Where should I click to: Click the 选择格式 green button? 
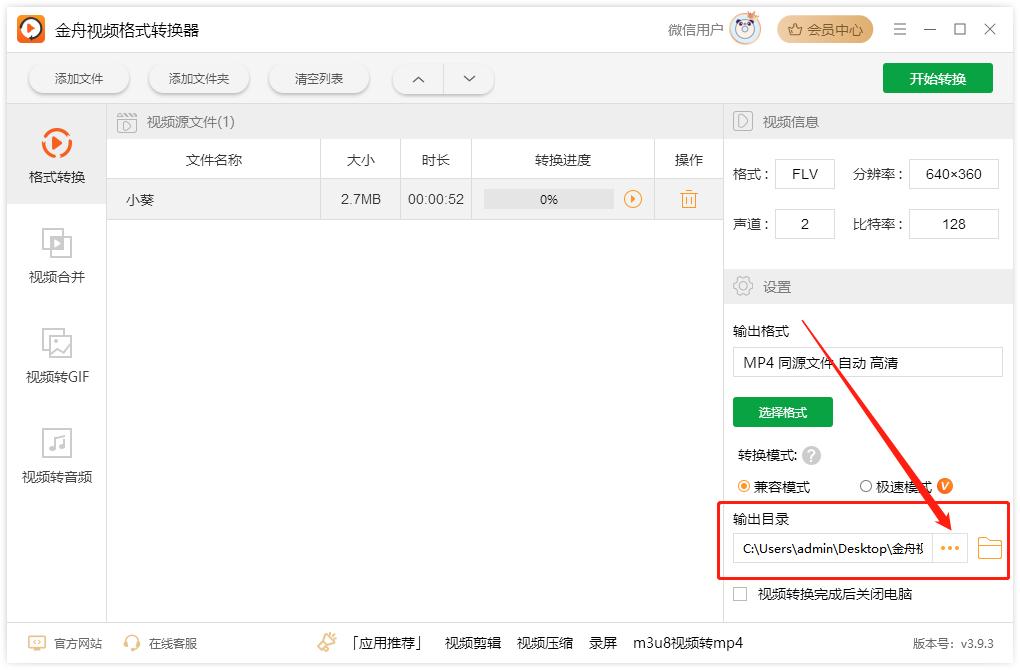[x=783, y=411]
